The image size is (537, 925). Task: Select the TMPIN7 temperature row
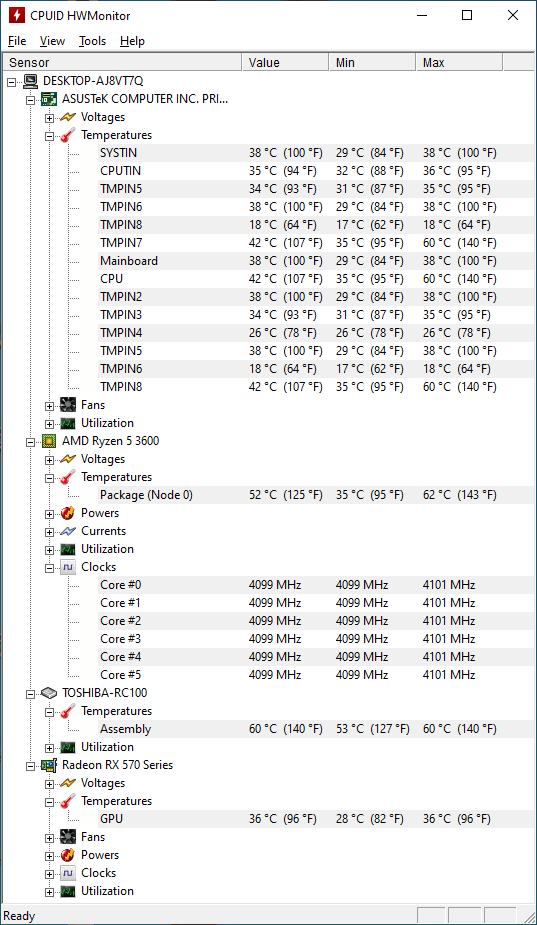pos(316,242)
